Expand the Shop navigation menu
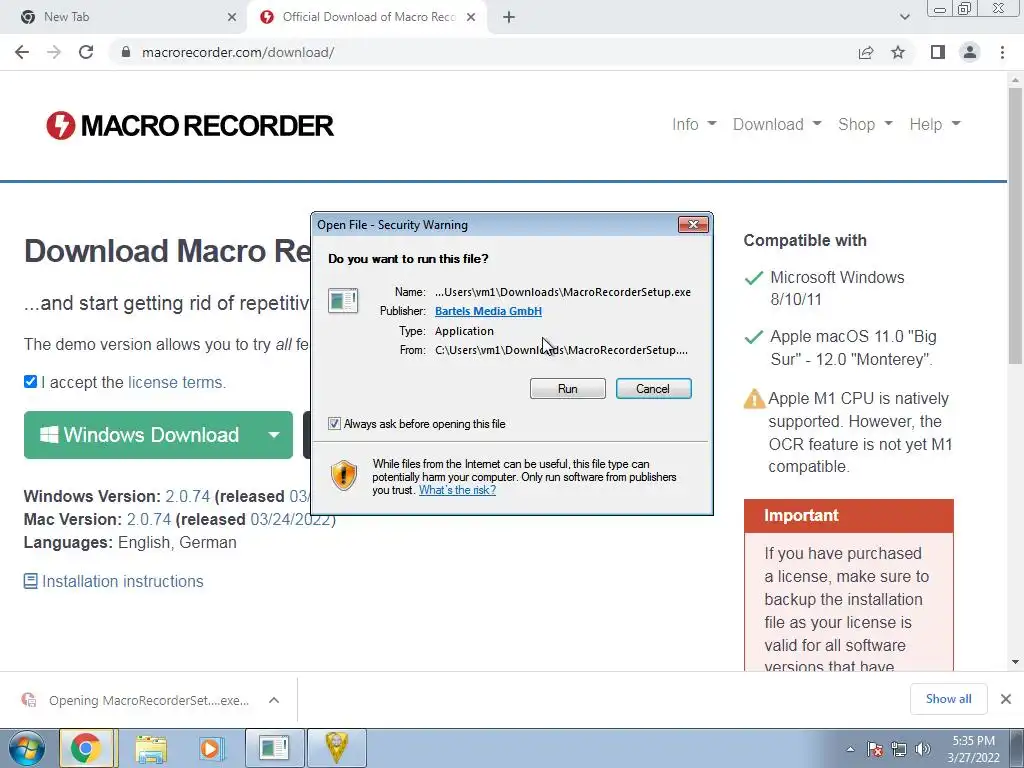 pyautogui.click(x=865, y=124)
